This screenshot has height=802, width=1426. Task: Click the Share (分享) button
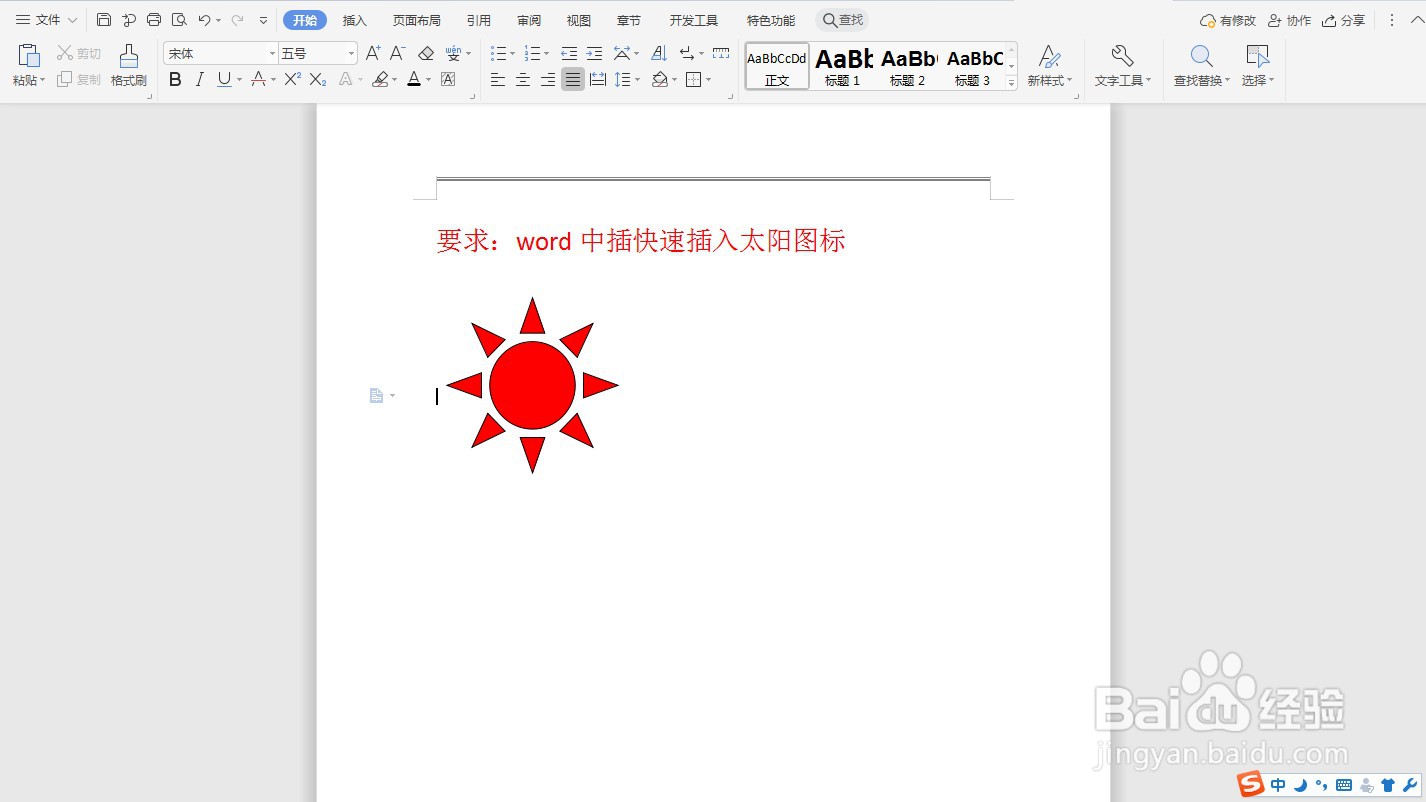[1343, 20]
